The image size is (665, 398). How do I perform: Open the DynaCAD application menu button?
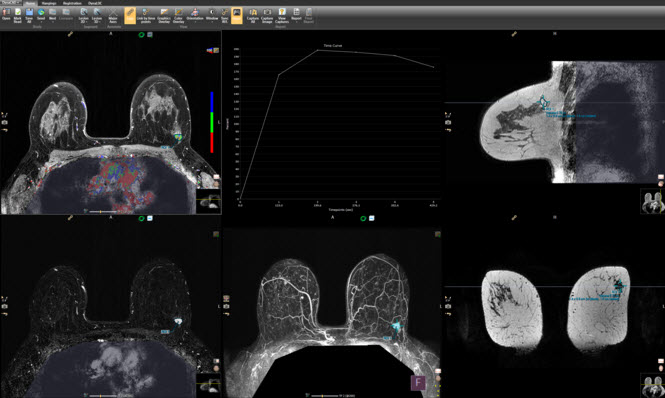11,3
